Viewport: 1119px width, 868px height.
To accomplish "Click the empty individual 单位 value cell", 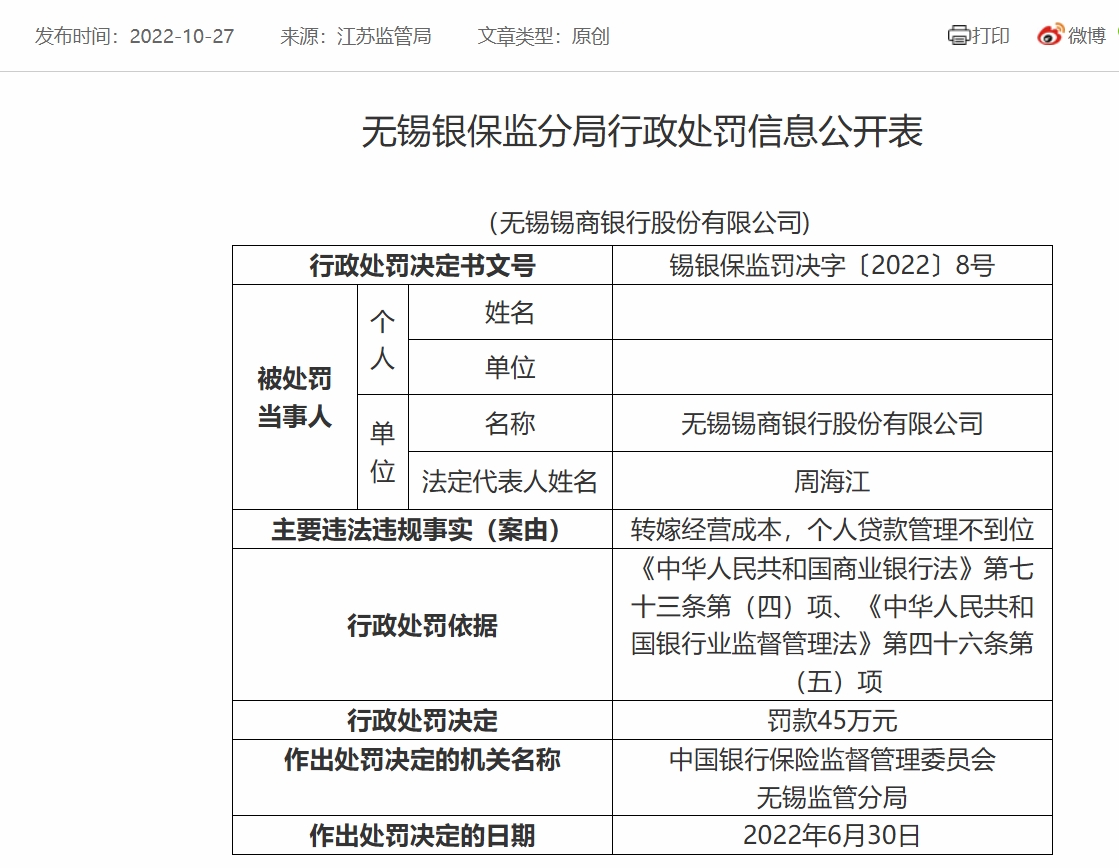I will [x=832, y=368].
